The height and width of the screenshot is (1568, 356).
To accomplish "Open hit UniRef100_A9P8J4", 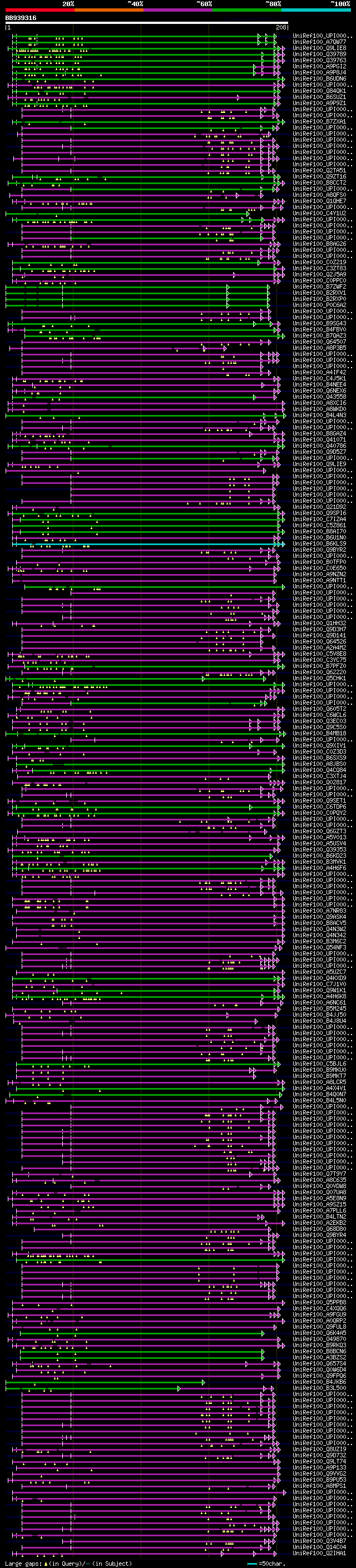I will coord(319,72).
